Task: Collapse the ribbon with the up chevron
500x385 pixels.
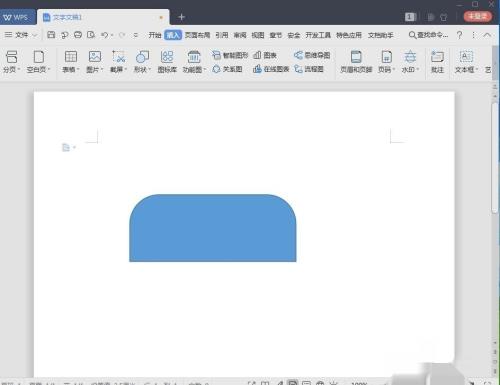Action: (x=487, y=35)
